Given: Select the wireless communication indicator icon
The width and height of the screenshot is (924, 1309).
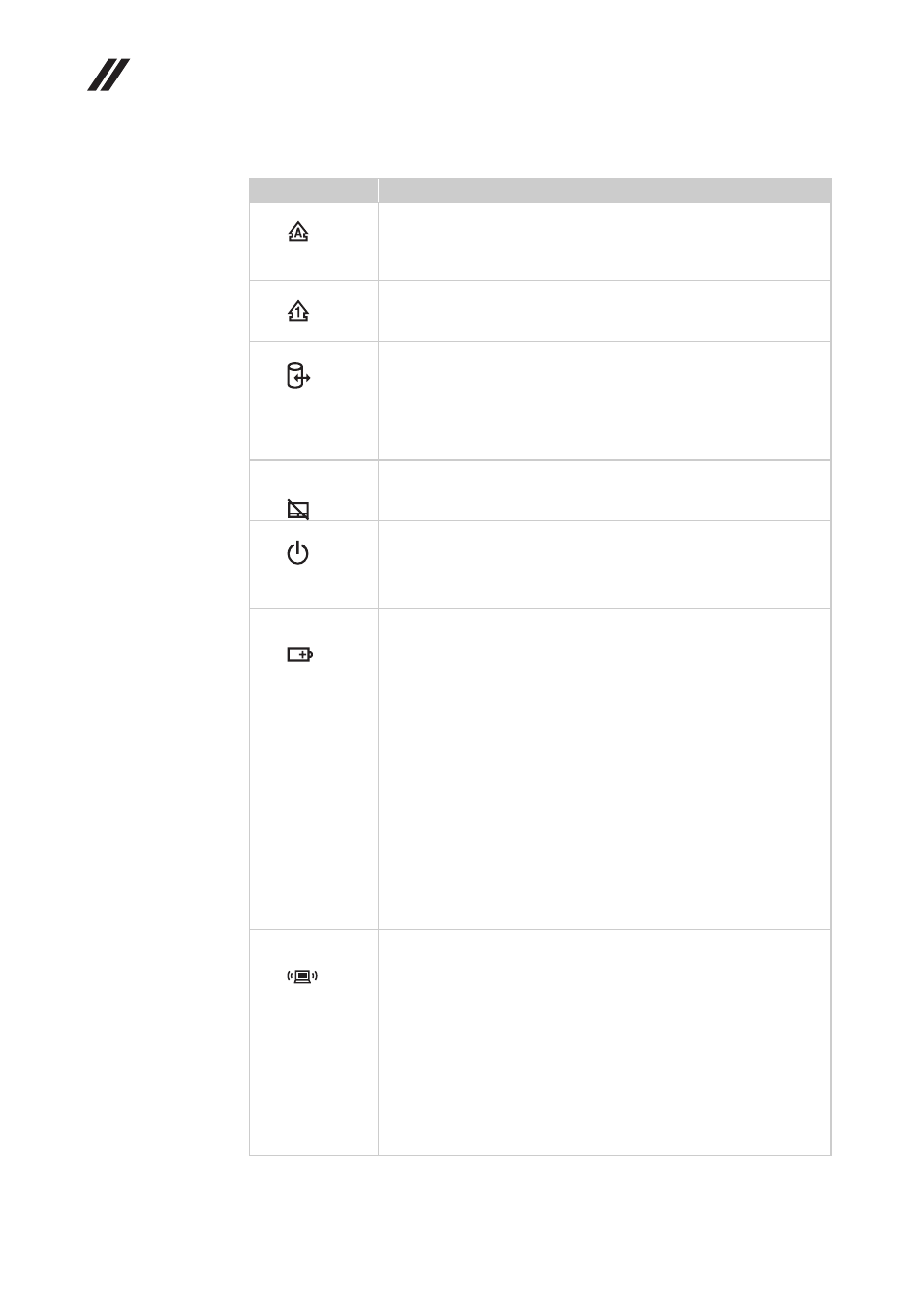Looking at the screenshot, I should point(302,977).
